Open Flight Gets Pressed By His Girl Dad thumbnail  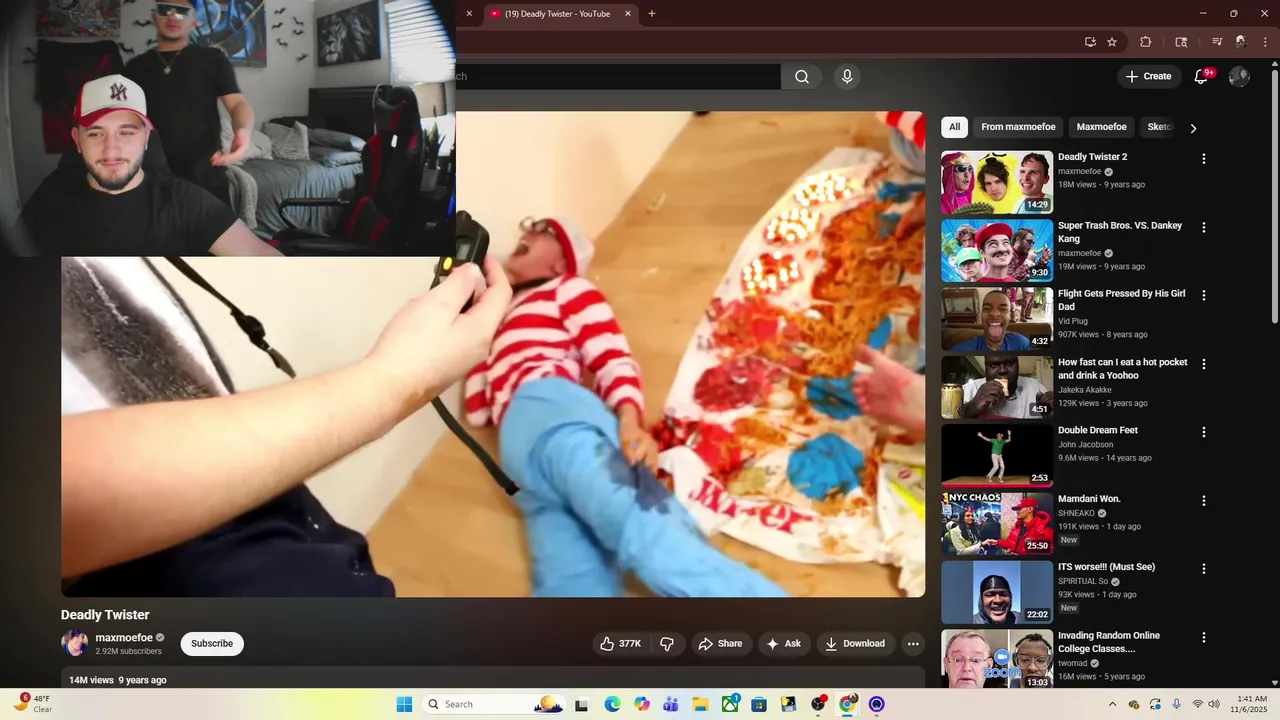pyautogui.click(x=997, y=319)
